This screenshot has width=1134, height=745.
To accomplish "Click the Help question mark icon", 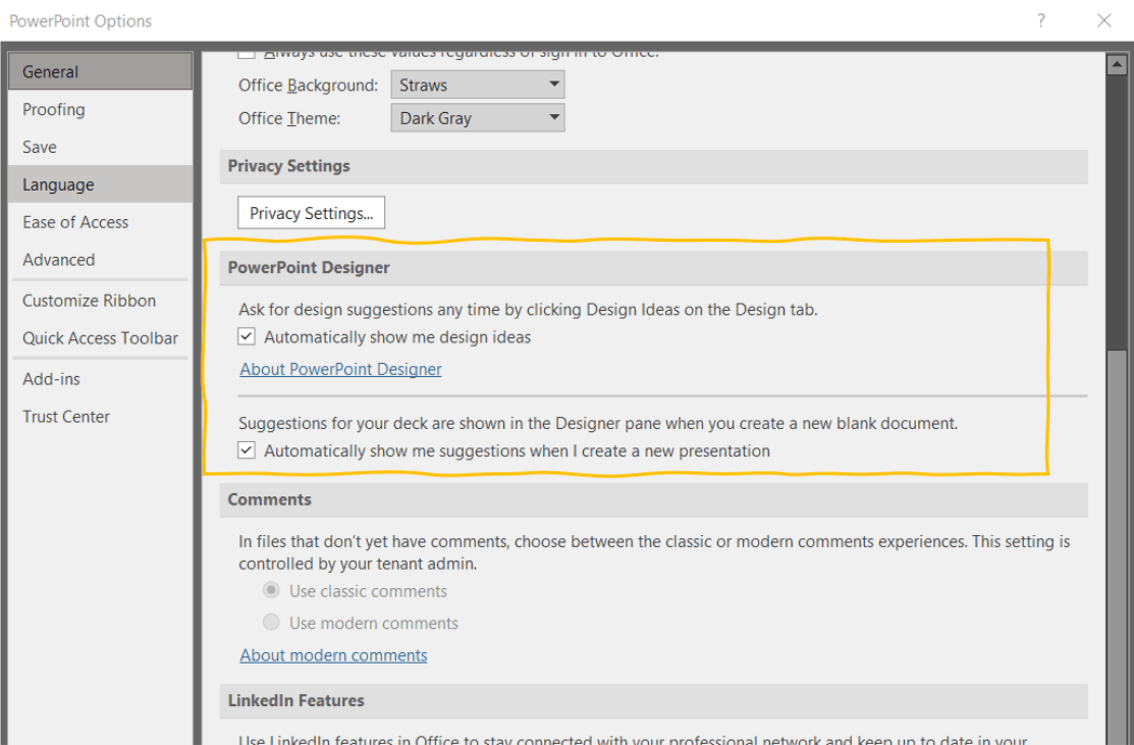I will click(x=1042, y=20).
